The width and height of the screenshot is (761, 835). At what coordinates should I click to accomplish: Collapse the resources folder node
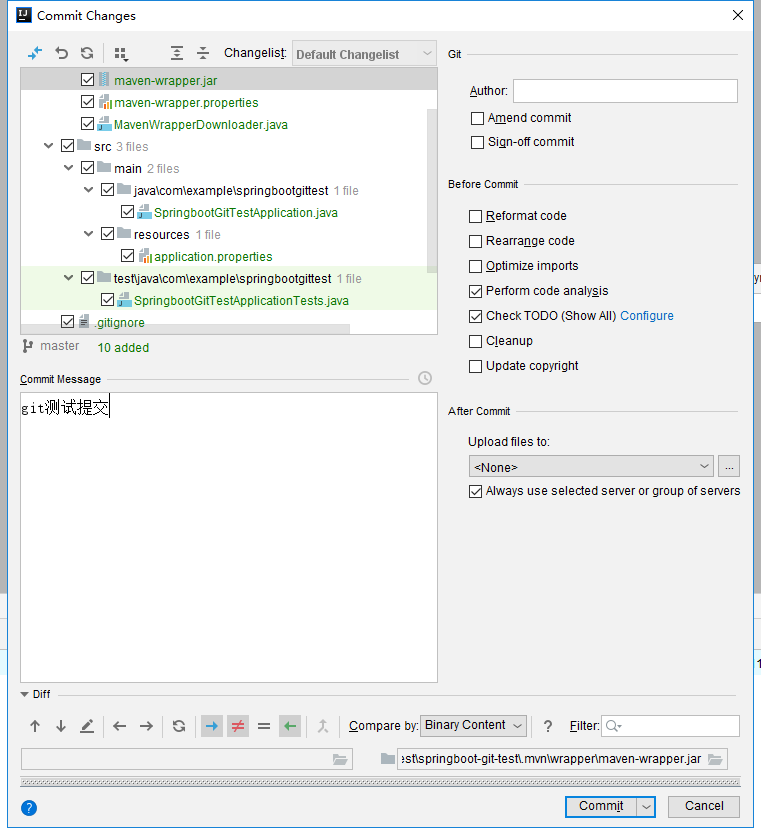coord(88,233)
